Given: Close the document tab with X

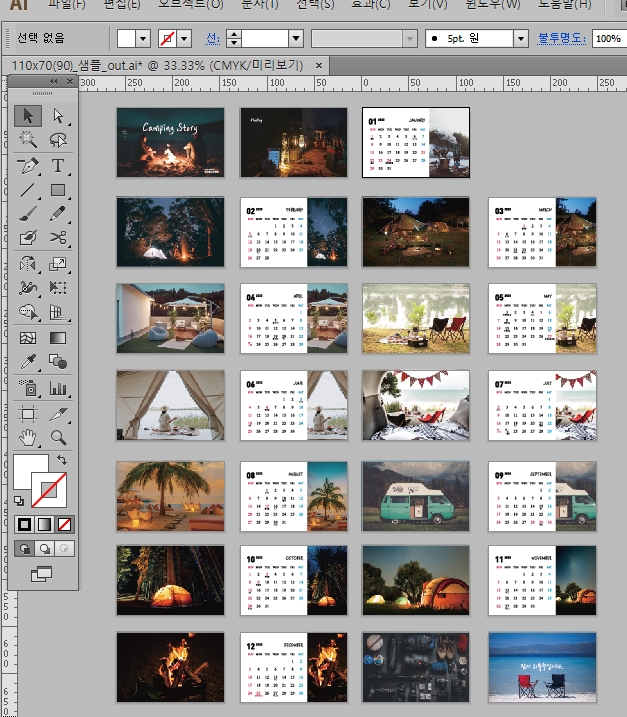Looking at the screenshot, I should pos(319,66).
